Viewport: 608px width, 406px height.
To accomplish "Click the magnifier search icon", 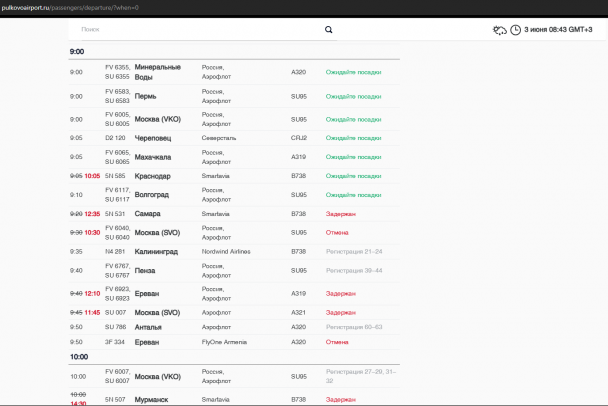I will [x=328, y=30].
